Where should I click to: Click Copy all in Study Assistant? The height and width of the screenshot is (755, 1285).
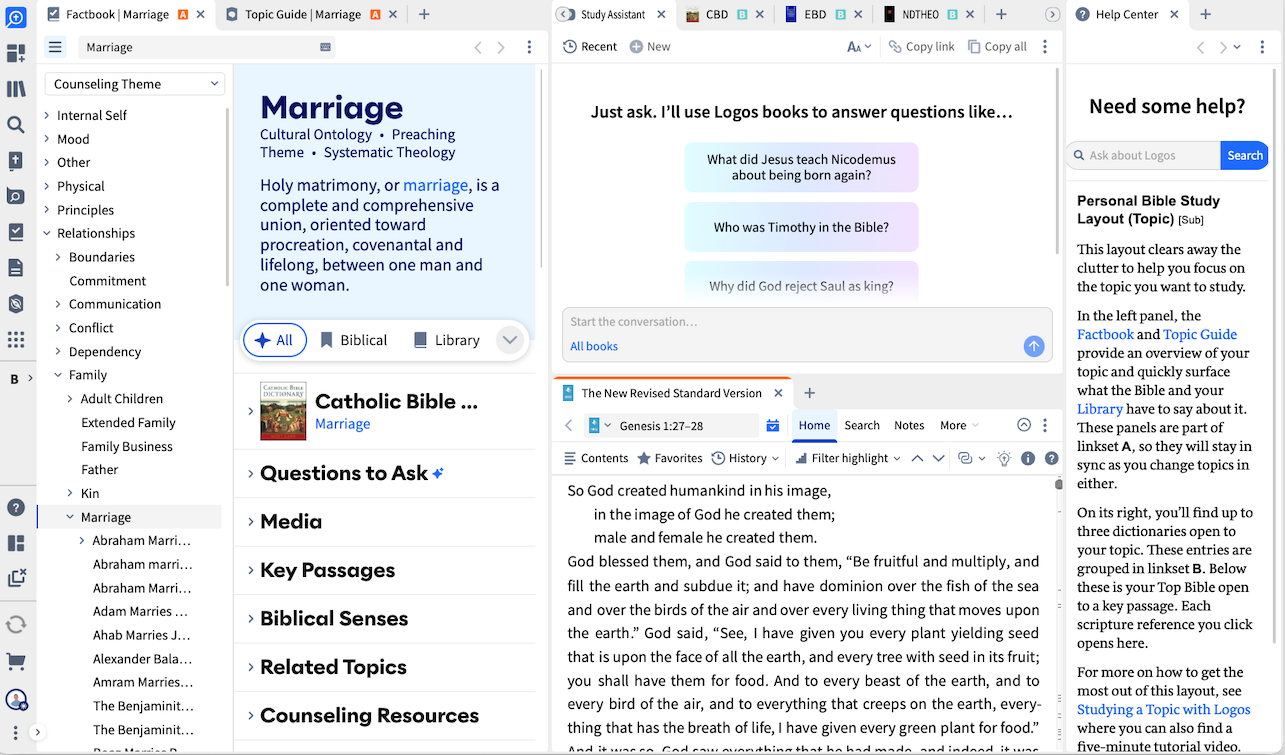coord(997,47)
